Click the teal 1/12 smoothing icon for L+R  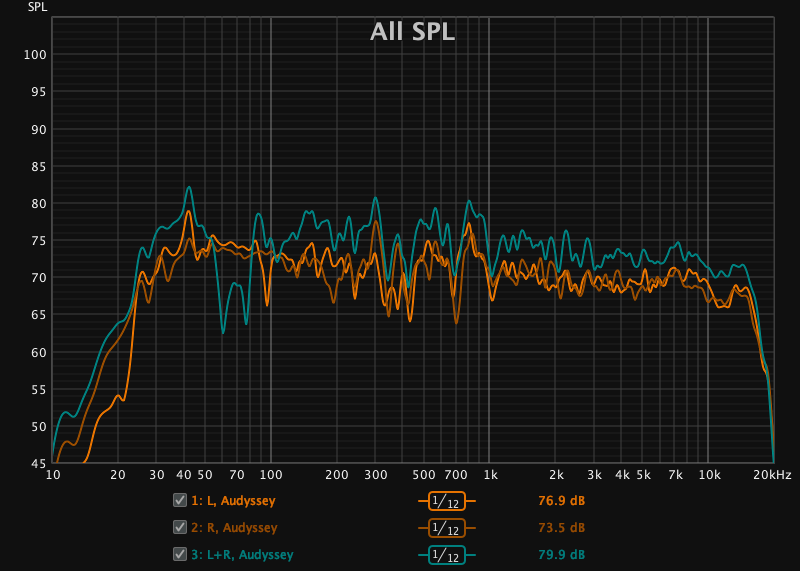click(x=447, y=554)
